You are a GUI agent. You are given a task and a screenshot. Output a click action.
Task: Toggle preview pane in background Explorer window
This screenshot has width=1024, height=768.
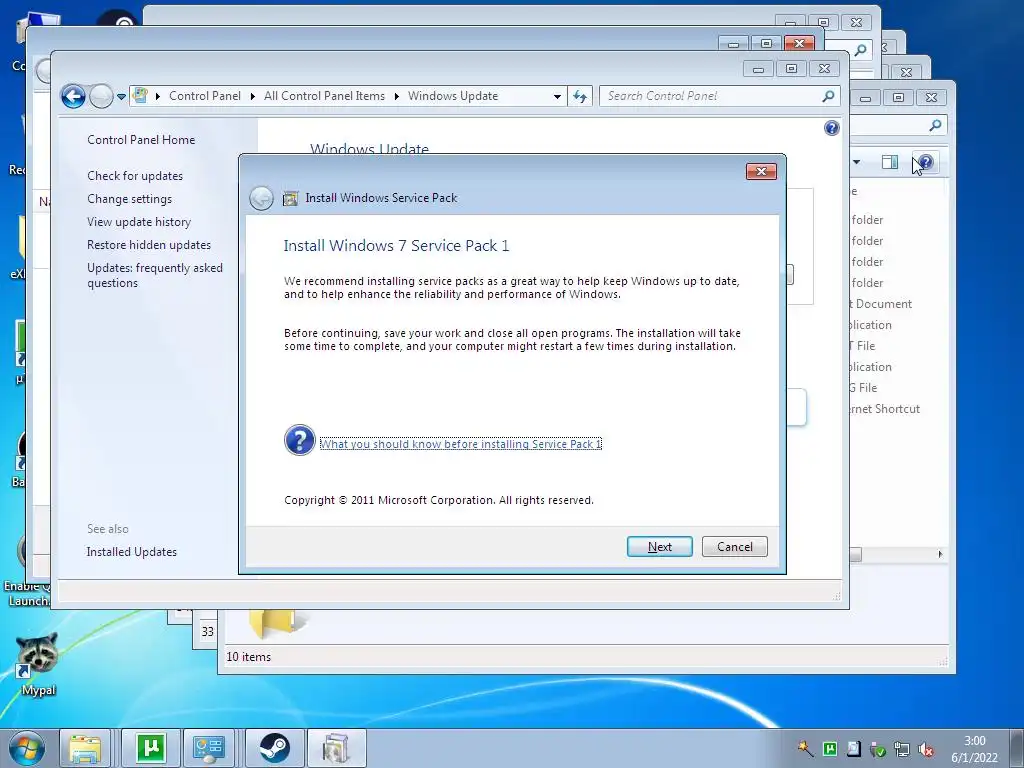tap(889, 162)
